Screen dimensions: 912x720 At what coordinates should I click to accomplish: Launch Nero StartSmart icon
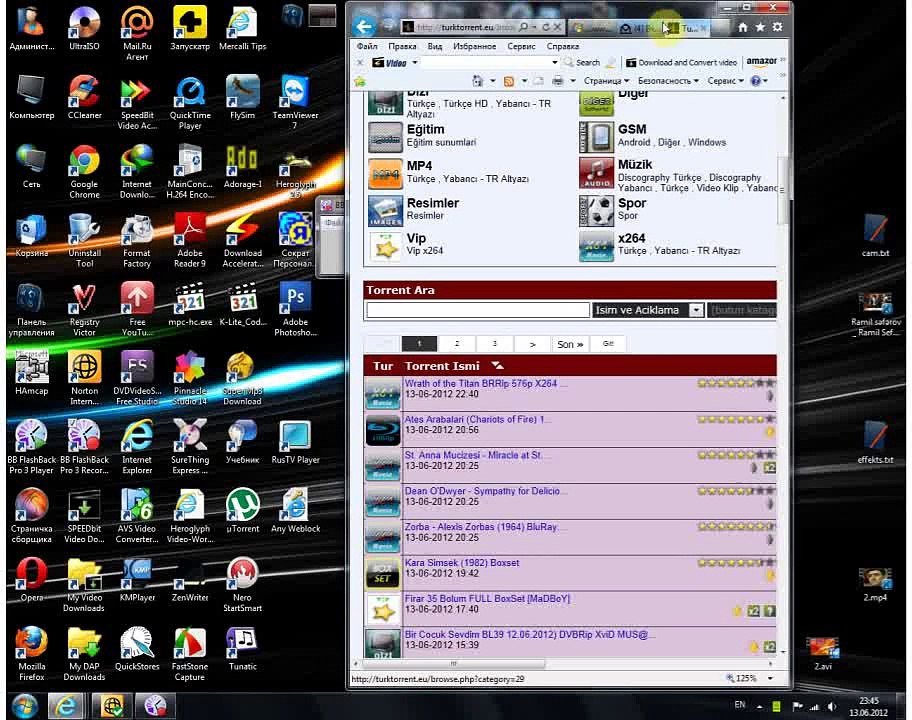[243, 585]
